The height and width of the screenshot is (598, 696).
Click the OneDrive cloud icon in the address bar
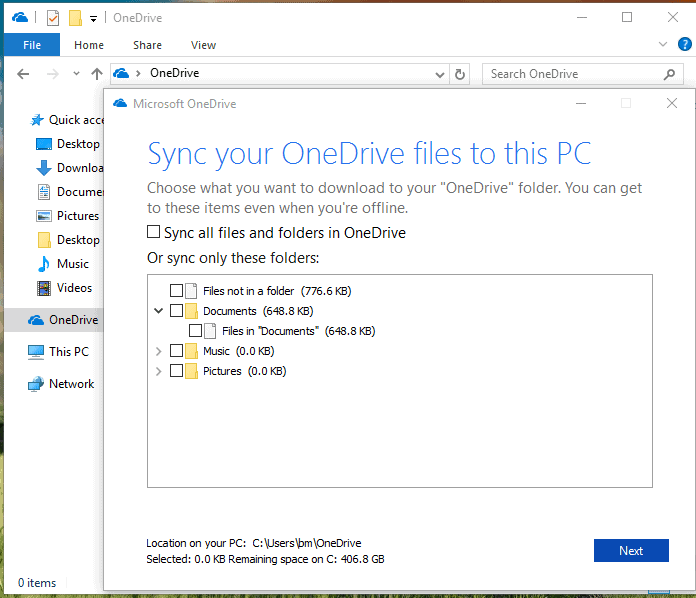121,73
